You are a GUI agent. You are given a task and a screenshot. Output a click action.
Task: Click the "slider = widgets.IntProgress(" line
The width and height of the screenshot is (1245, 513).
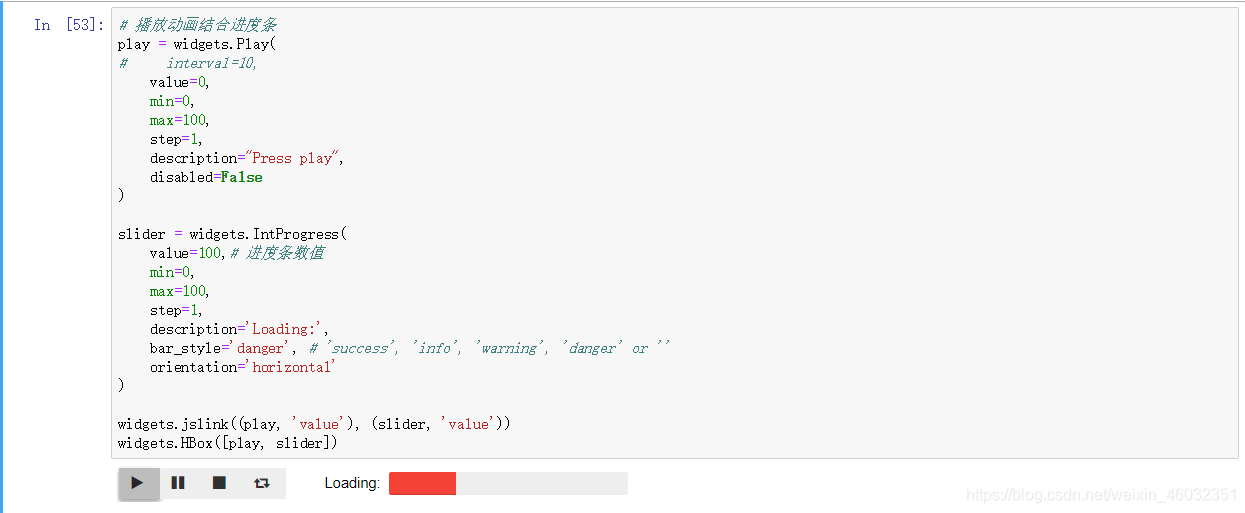tap(232, 234)
